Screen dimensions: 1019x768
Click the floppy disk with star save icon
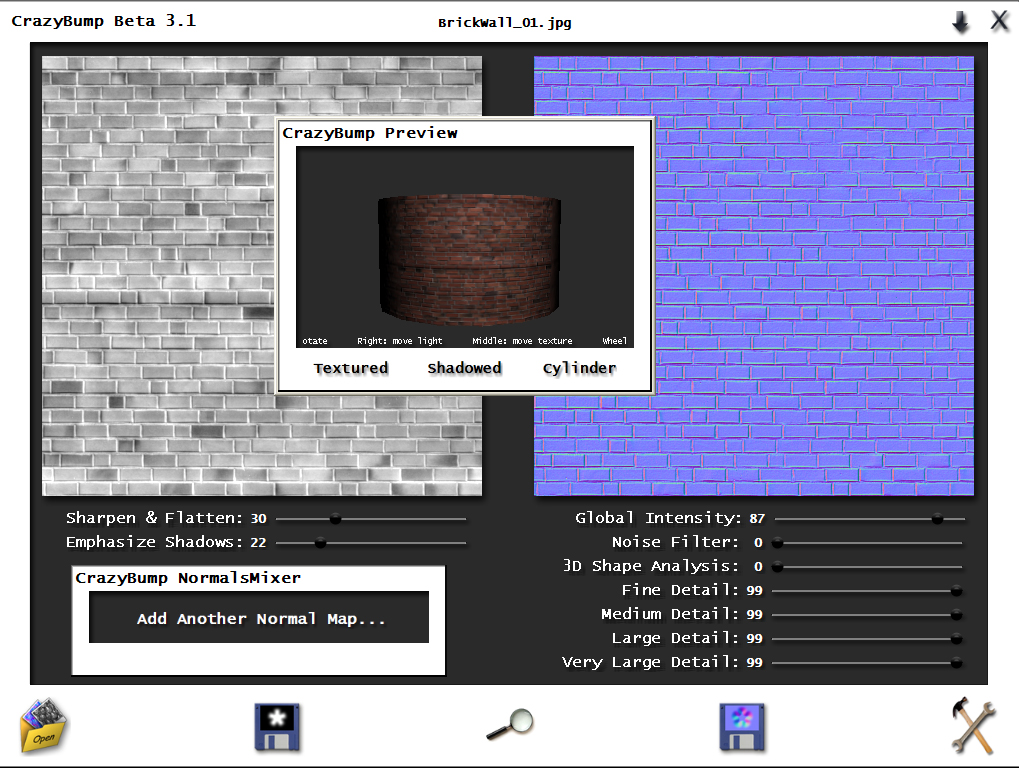[277, 727]
